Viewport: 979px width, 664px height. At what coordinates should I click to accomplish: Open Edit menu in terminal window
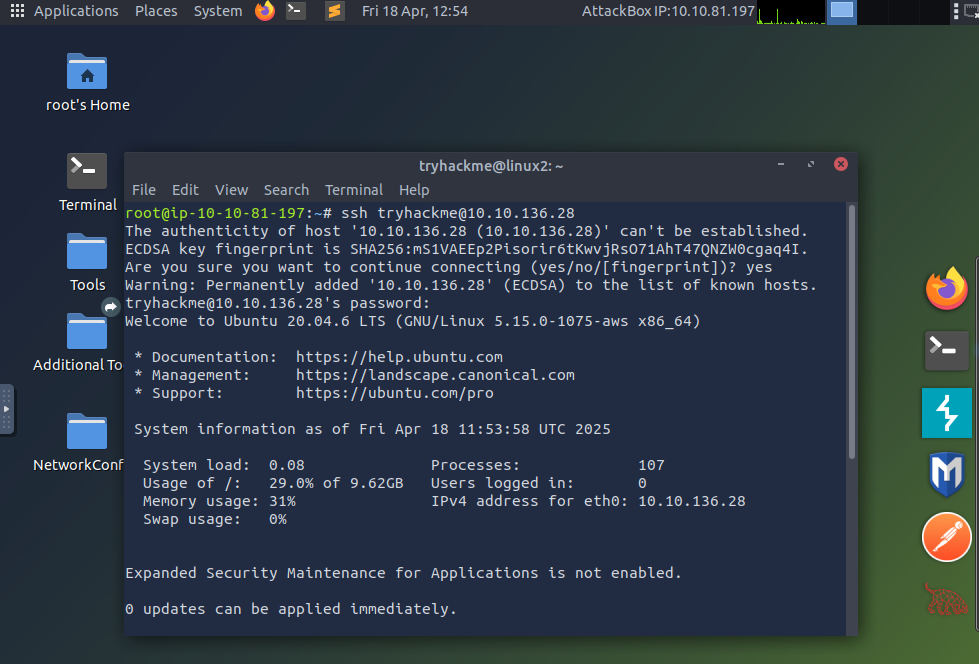pyautogui.click(x=185, y=190)
